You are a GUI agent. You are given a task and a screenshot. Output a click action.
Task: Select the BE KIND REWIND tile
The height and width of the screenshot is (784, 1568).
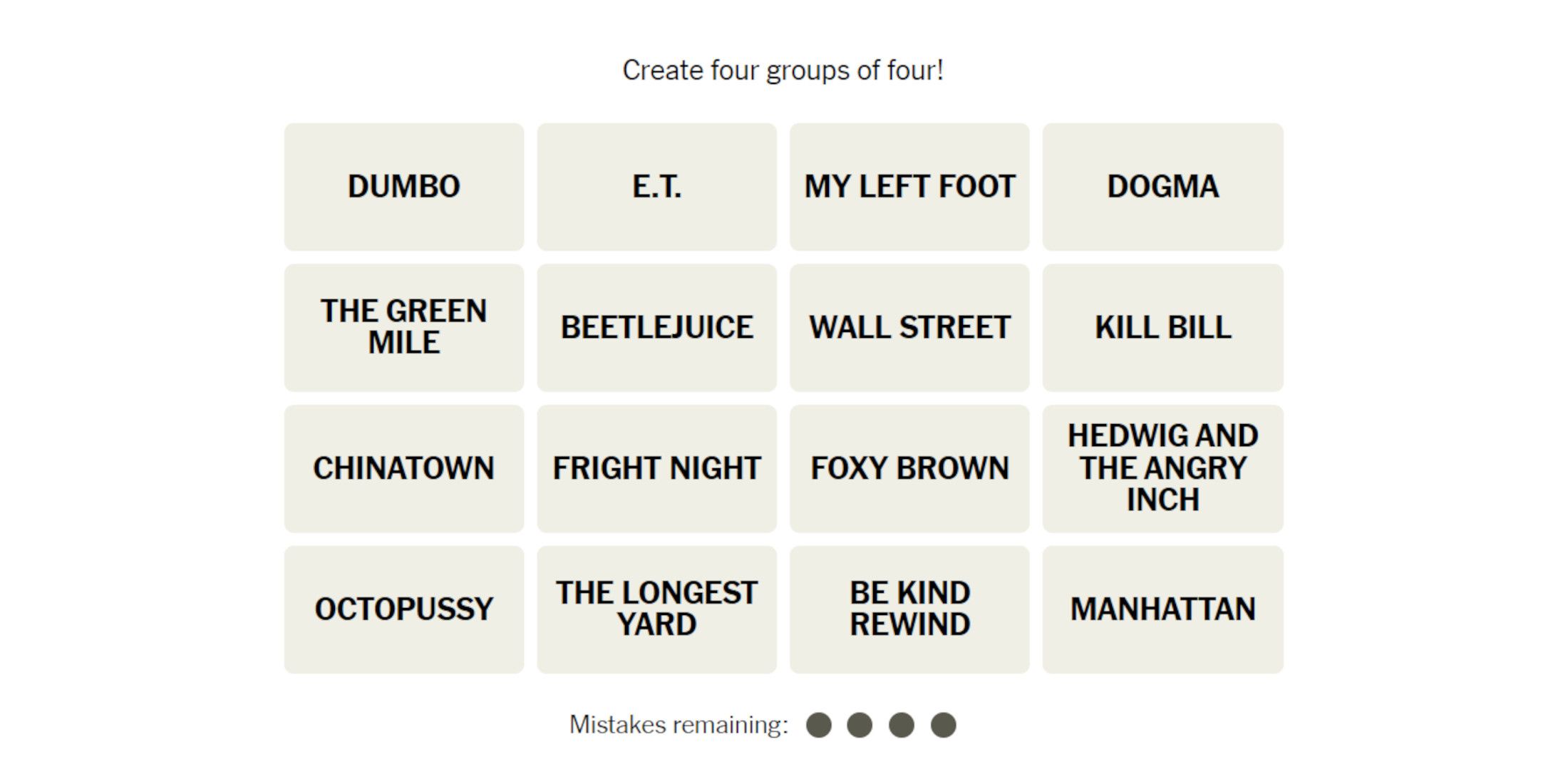click(x=909, y=609)
